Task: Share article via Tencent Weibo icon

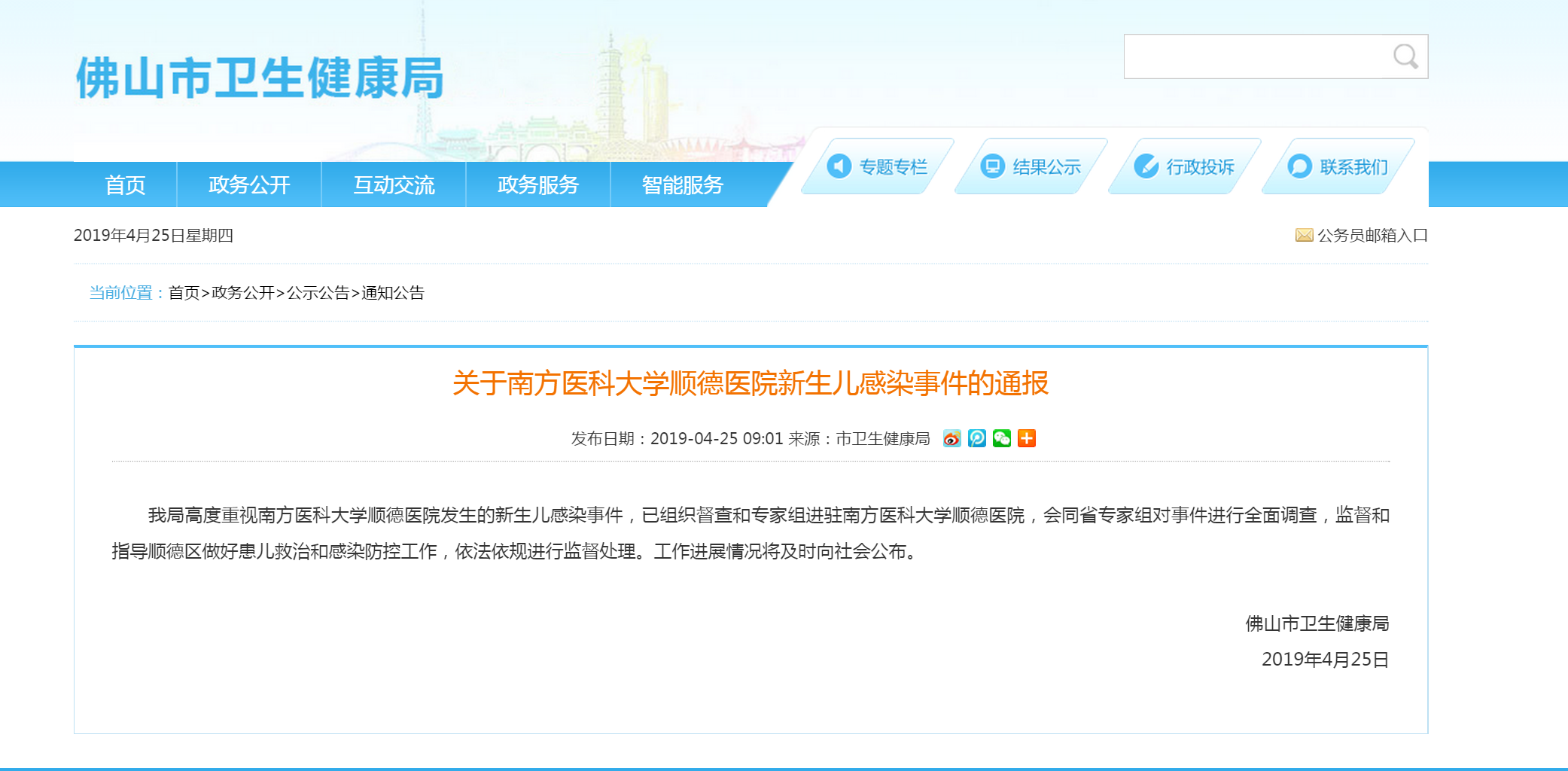Action: (x=976, y=438)
